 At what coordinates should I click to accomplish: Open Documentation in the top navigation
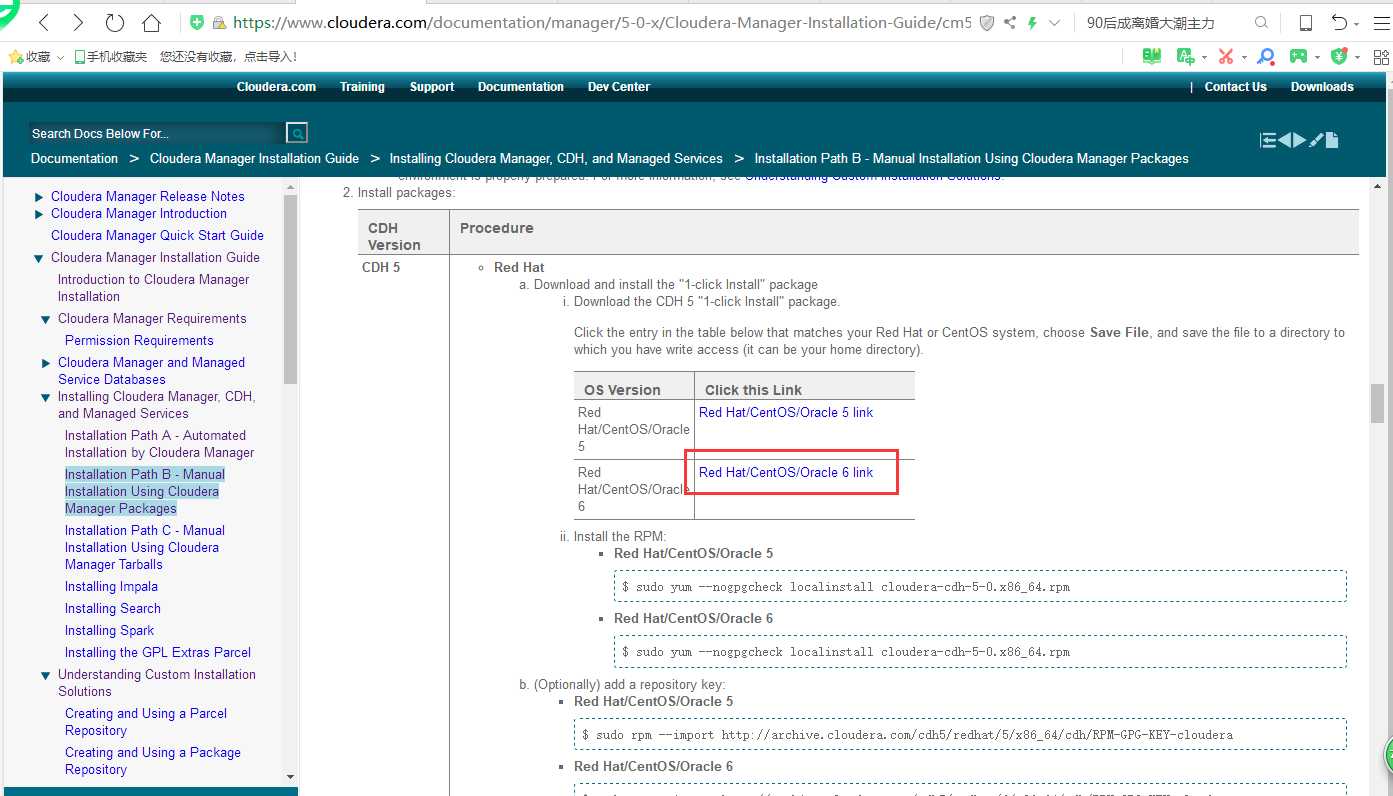pyautogui.click(x=521, y=87)
